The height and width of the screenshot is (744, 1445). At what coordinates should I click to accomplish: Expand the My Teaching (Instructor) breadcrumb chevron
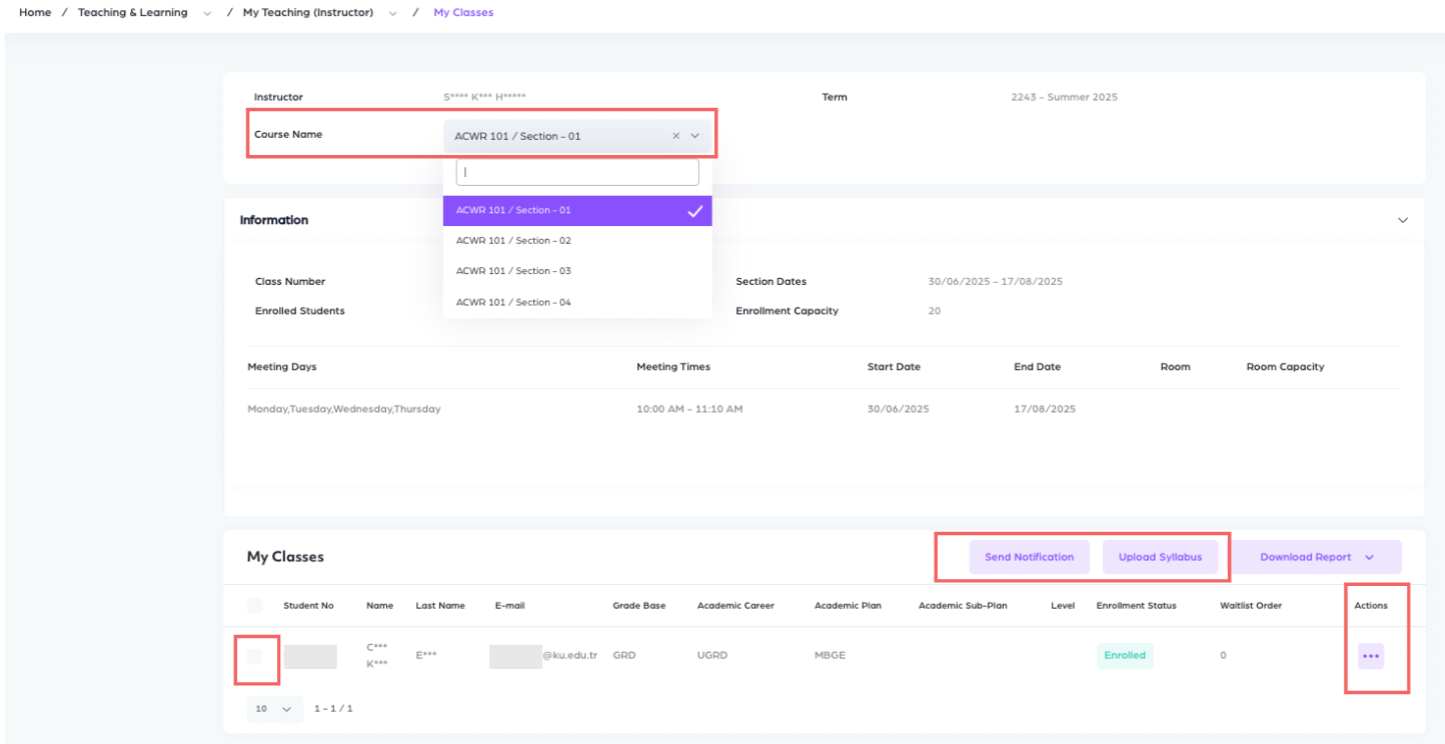click(392, 13)
